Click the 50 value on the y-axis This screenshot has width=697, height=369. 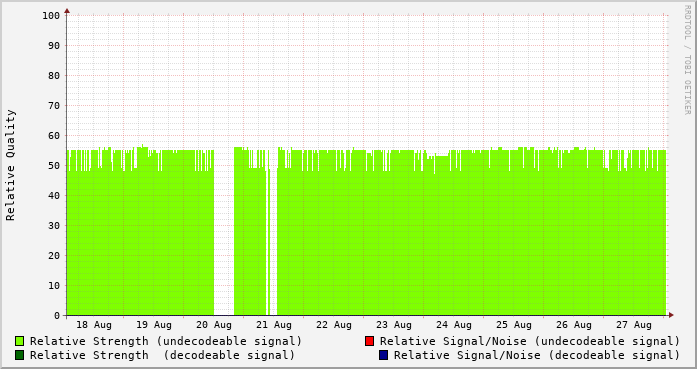pyautogui.click(x=54, y=166)
